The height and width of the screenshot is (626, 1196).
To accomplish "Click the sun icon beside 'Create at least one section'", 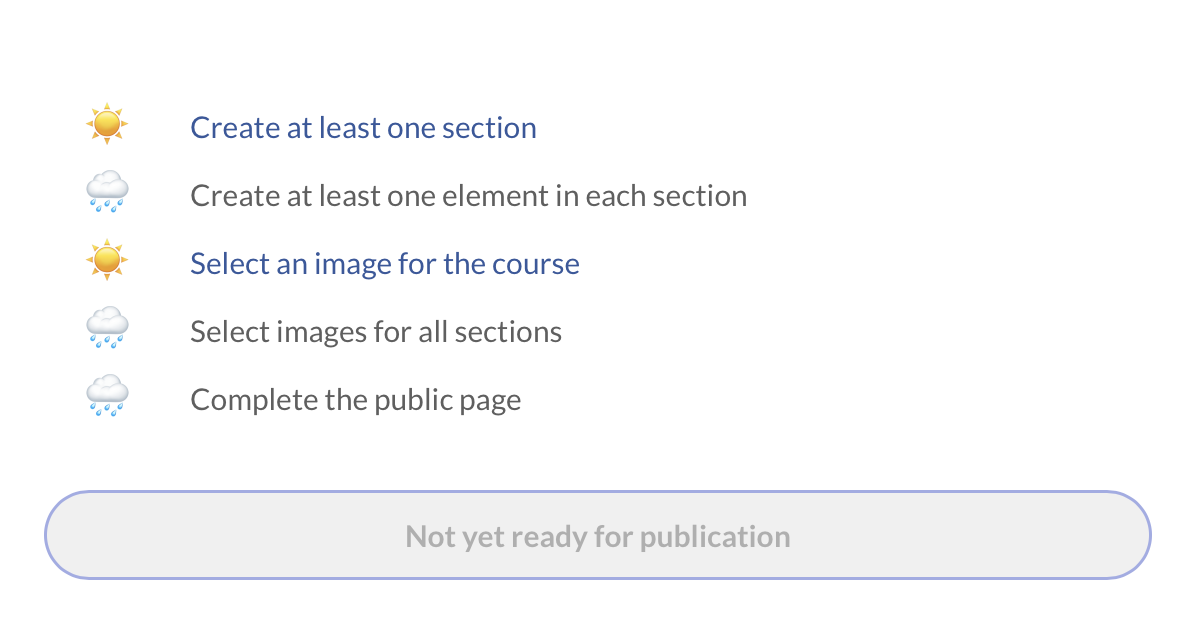I will click(107, 125).
